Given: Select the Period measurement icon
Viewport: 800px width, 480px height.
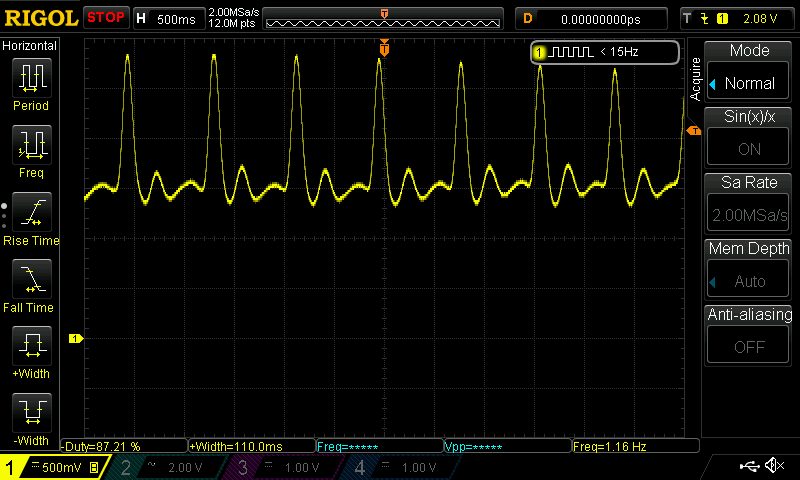Looking at the screenshot, I should (x=31, y=76).
